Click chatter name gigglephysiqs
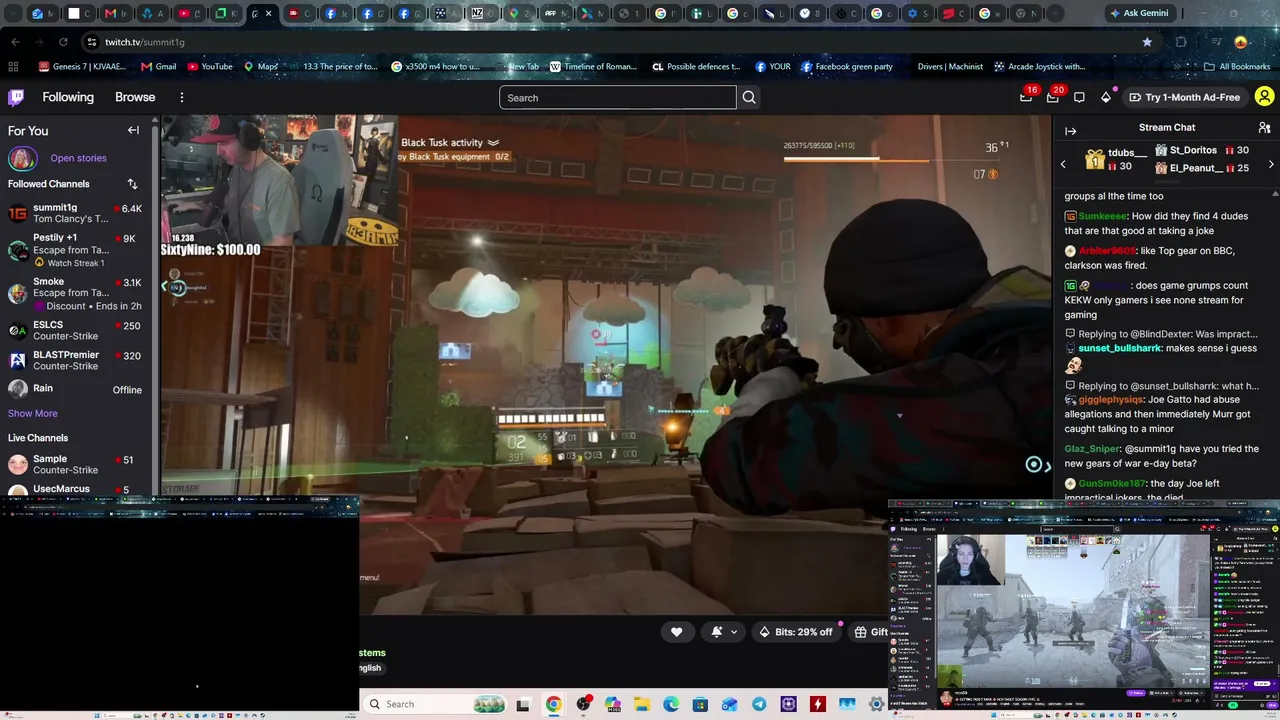The image size is (1280, 720). point(1110,400)
